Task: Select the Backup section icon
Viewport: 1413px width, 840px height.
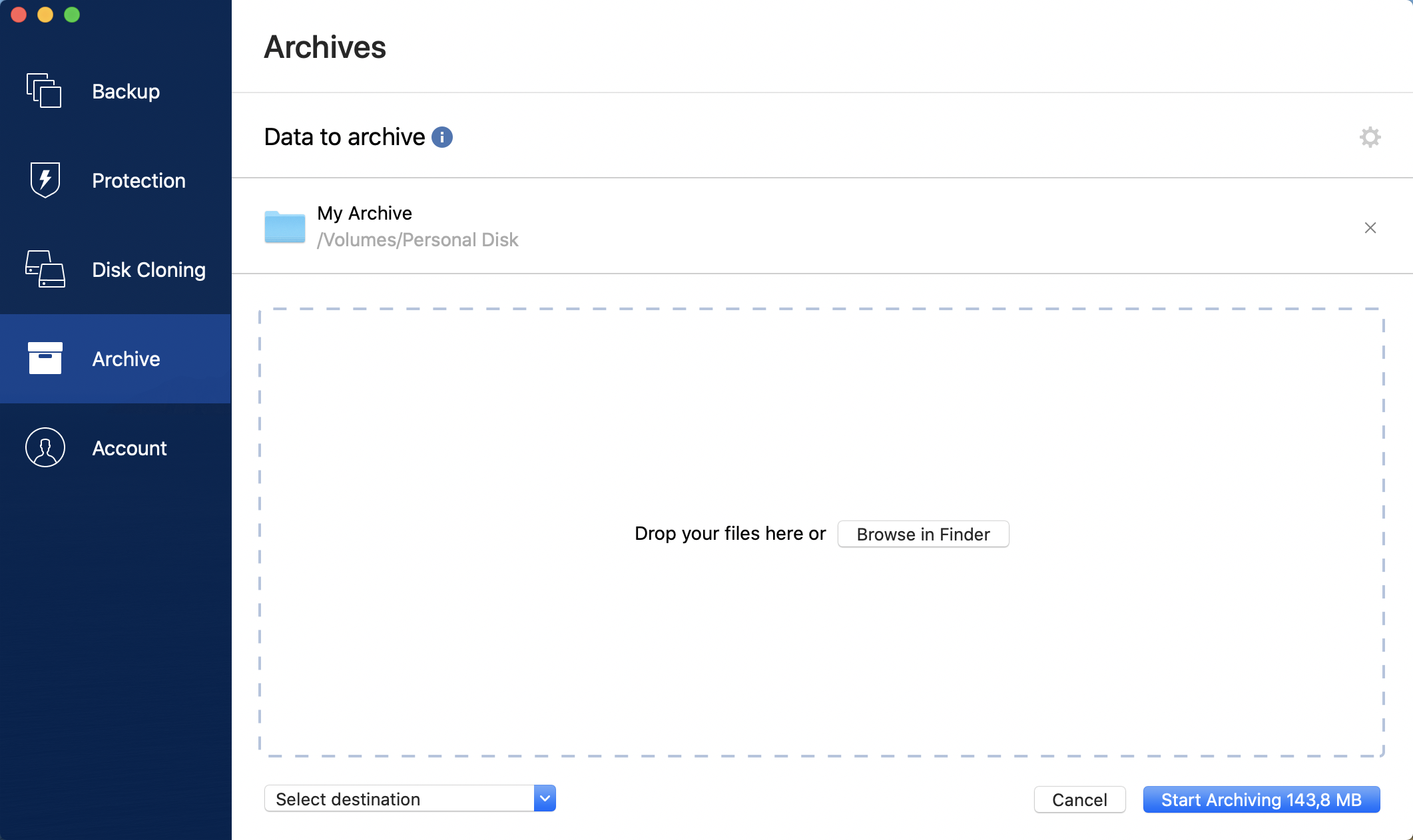Action: pos(45,91)
